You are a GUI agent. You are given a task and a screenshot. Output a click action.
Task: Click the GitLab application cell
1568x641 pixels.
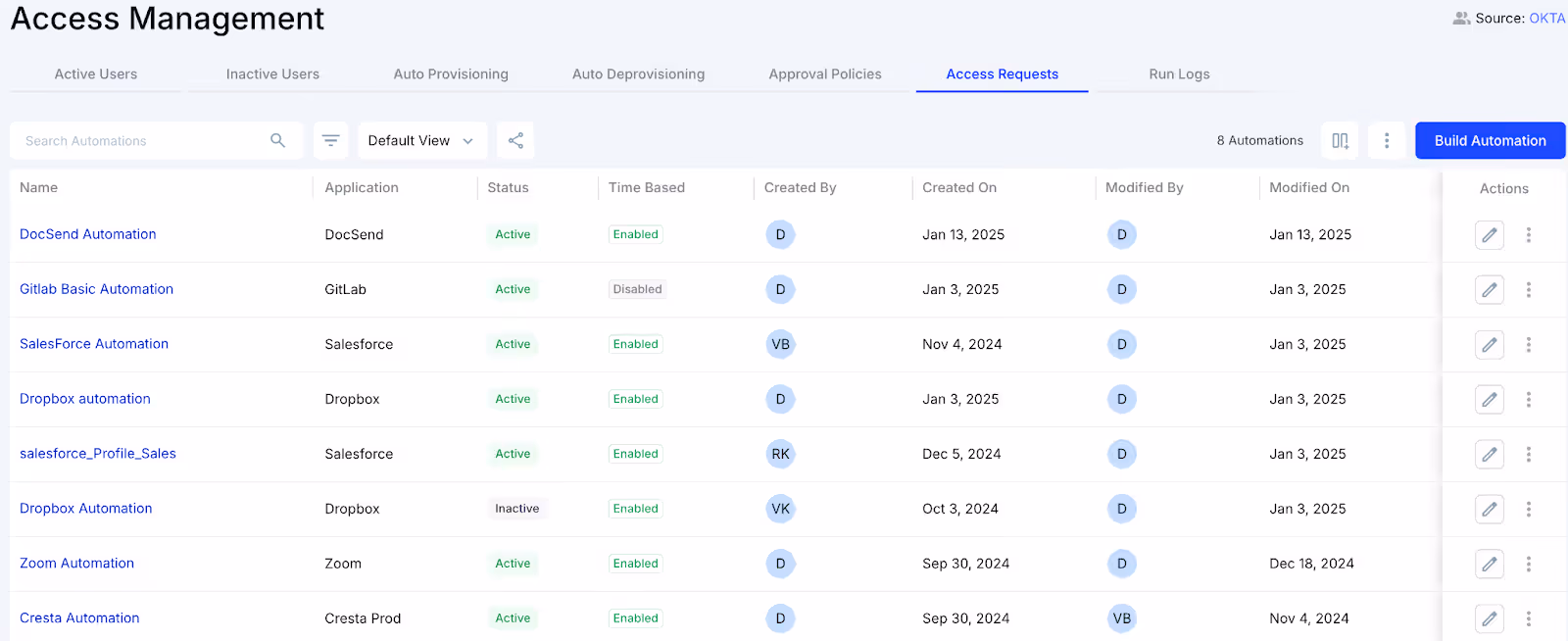tap(345, 289)
